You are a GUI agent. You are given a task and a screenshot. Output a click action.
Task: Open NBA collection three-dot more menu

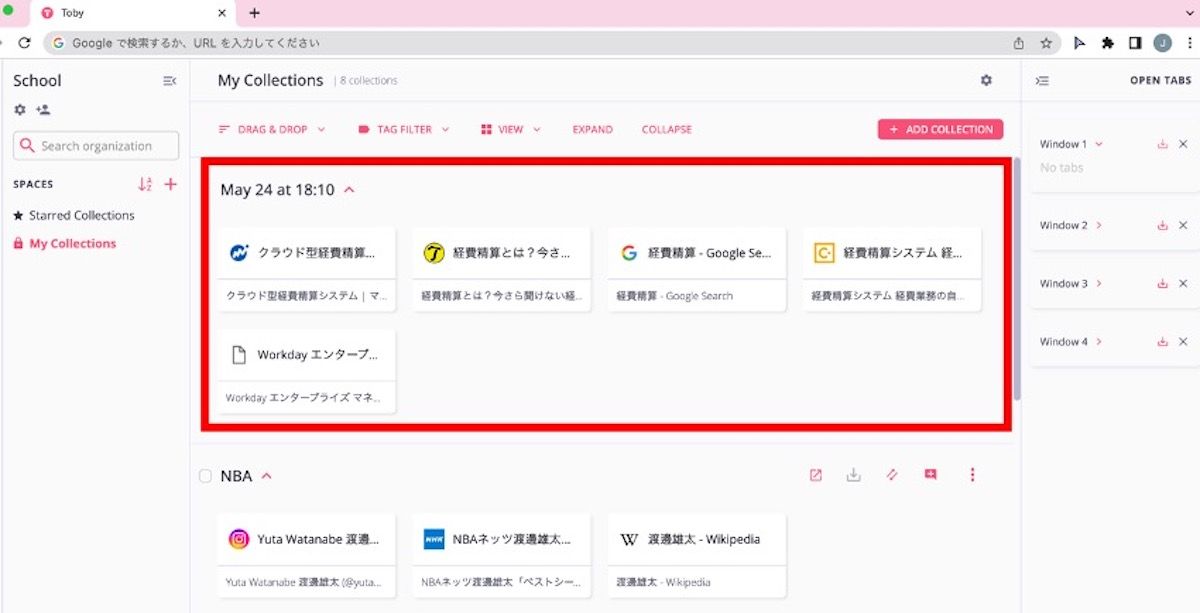point(972,476)
